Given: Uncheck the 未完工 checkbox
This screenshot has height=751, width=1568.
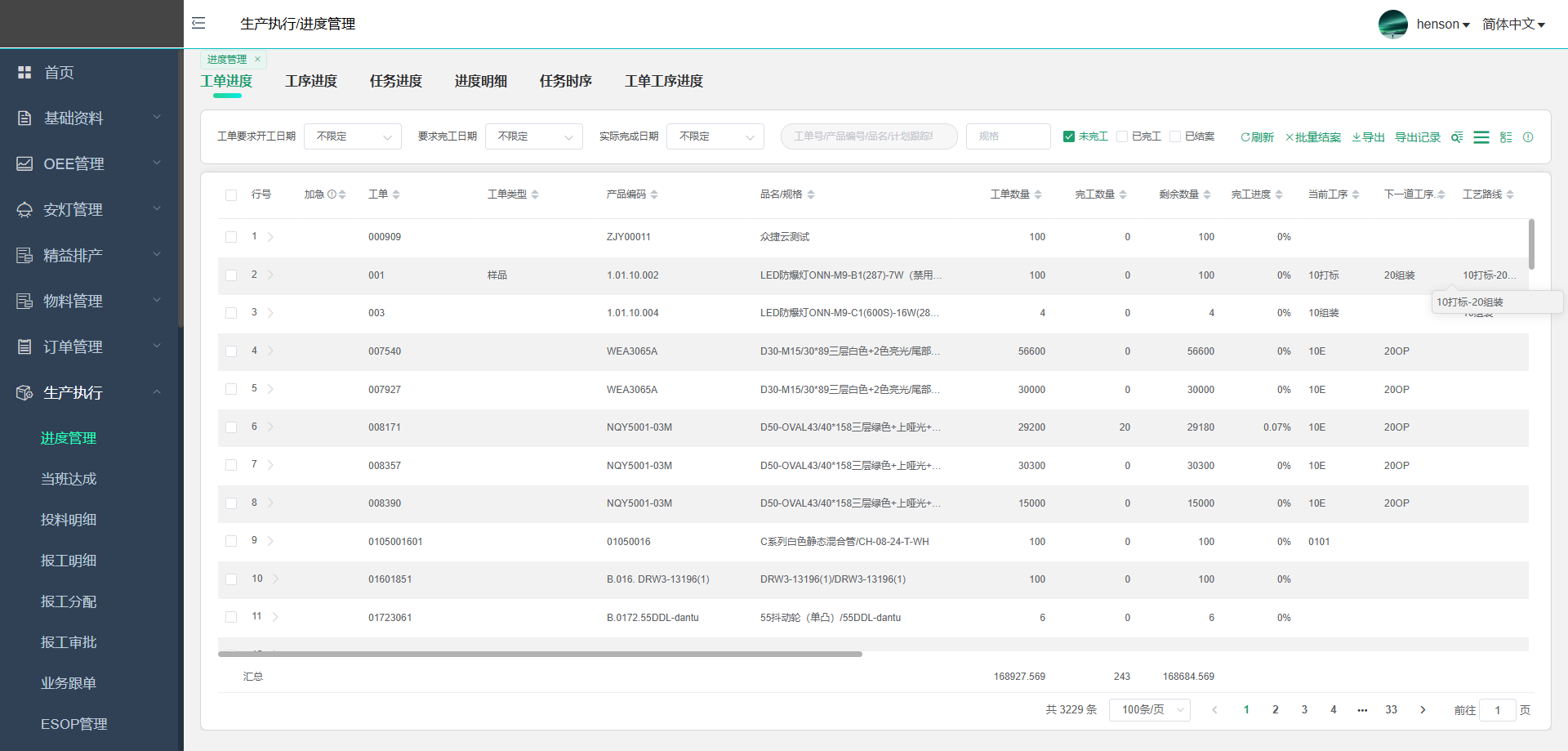Looking at the screenshot, I should click(x=1068, y=136).
